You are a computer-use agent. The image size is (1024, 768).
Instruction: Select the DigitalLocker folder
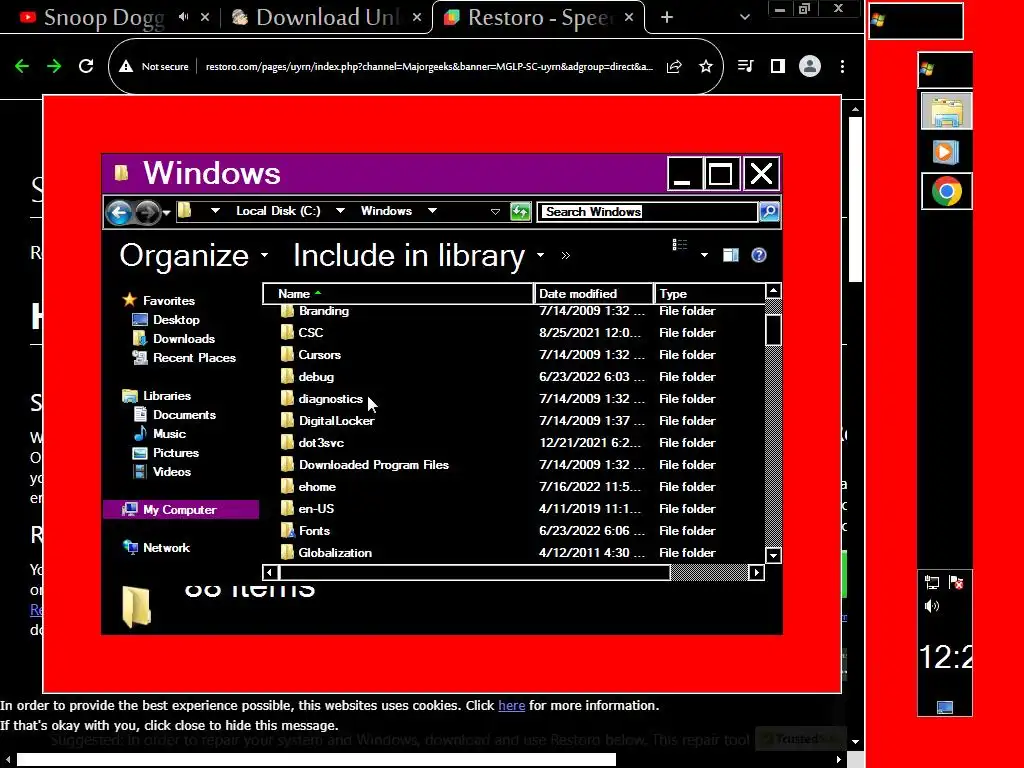pyautogui.click(x=327, y=421)
